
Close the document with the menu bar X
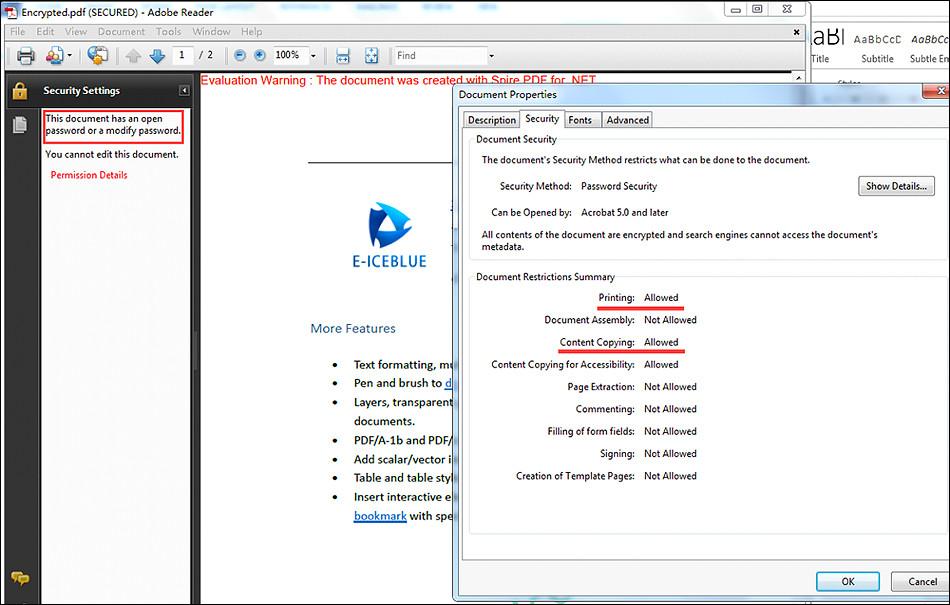coord(797,32)
